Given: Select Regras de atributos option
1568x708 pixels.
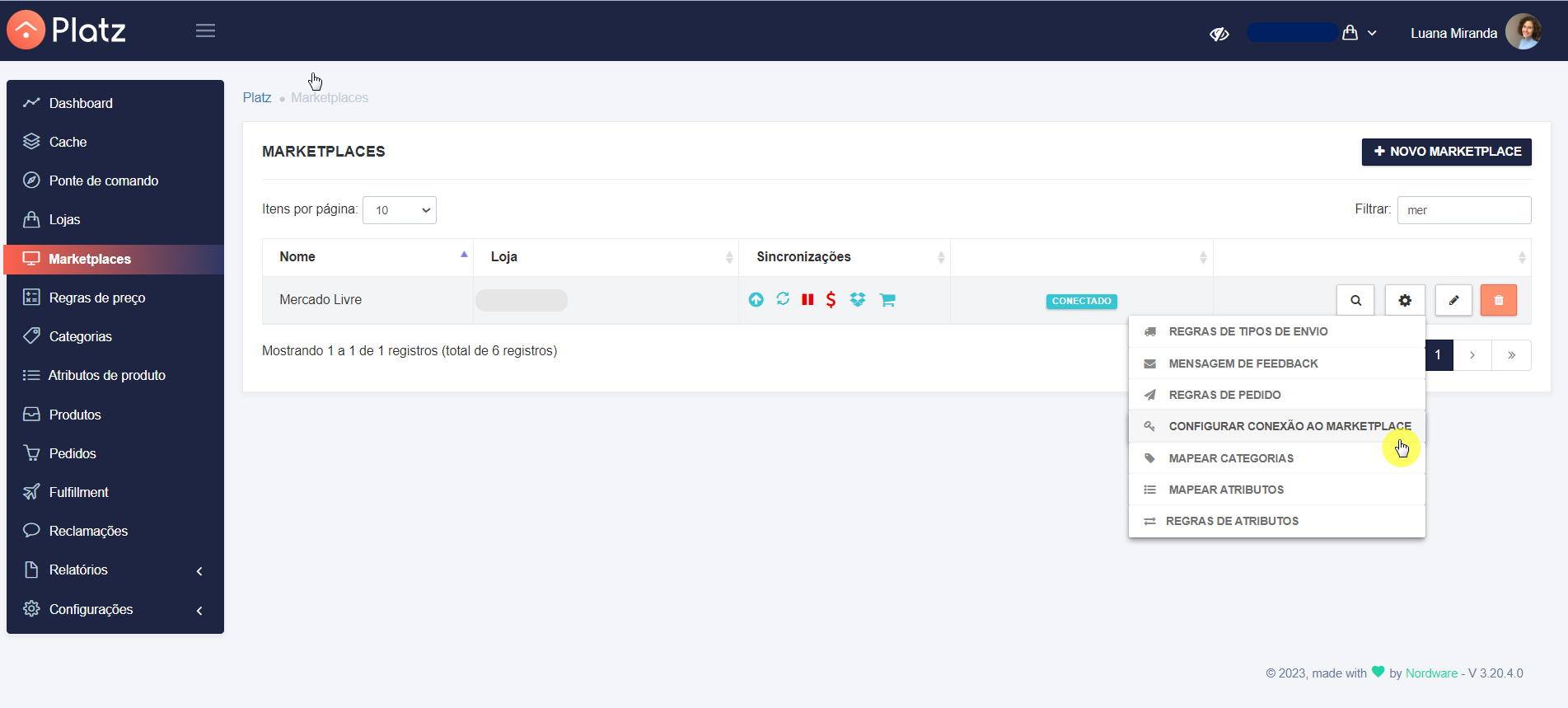Looking at the screenshot, I should (1277, 521).
